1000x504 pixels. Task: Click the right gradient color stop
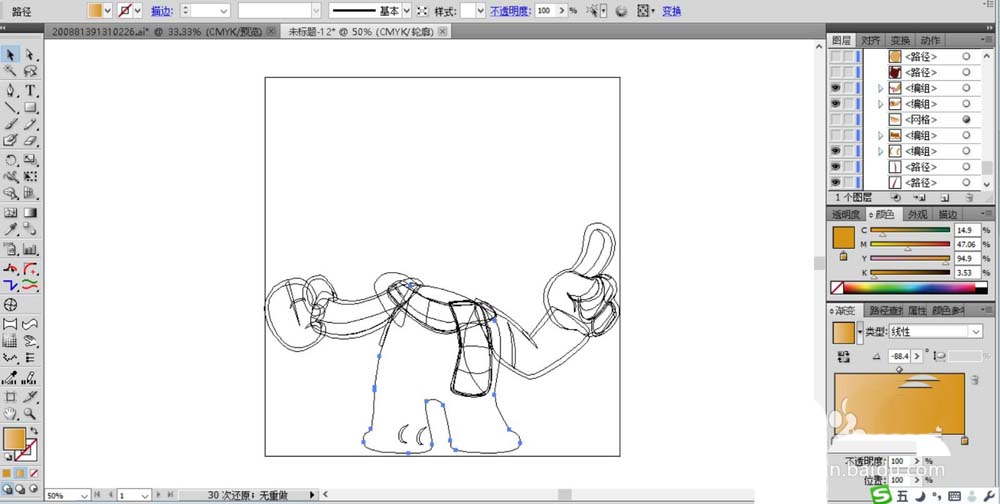coord(964,441)
